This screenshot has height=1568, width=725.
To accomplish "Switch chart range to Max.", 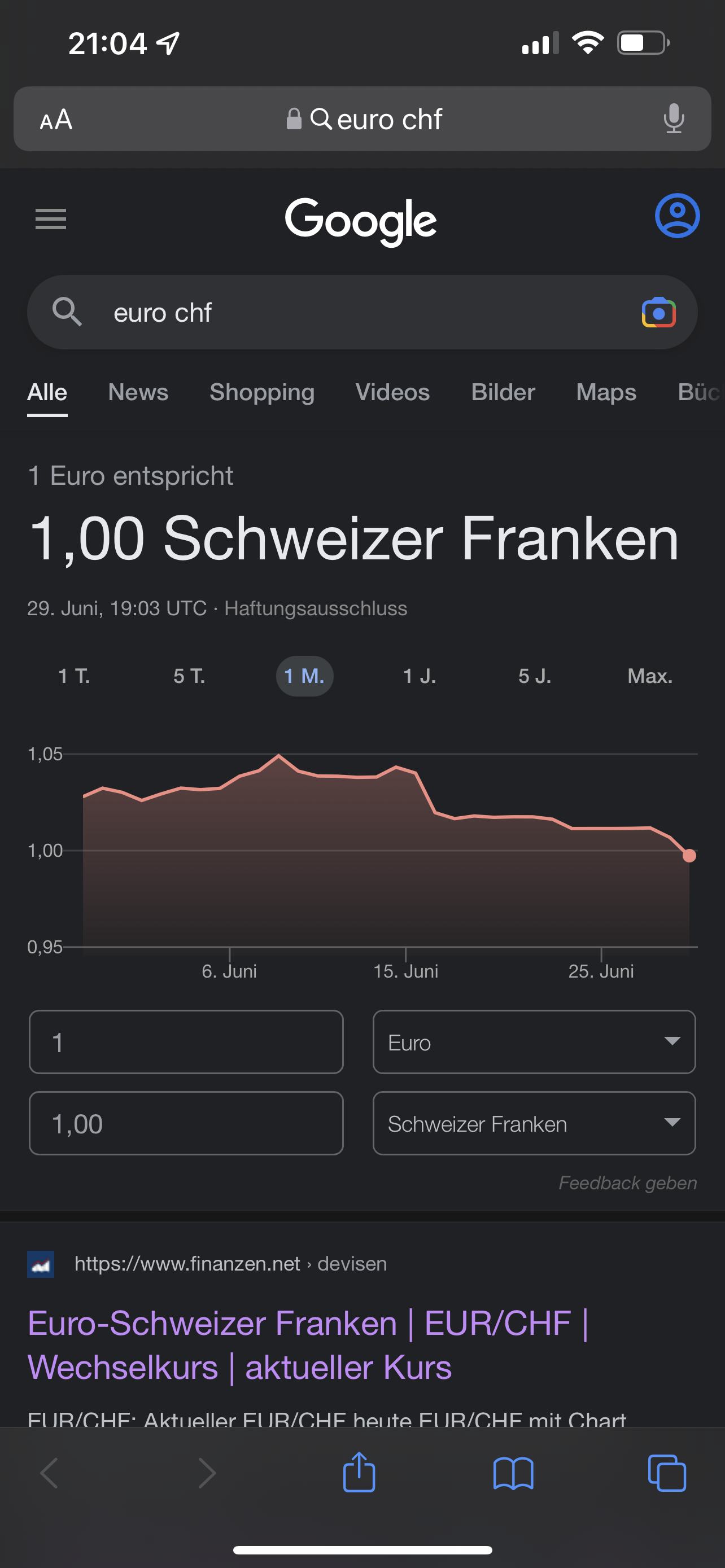I will [649, 676].
